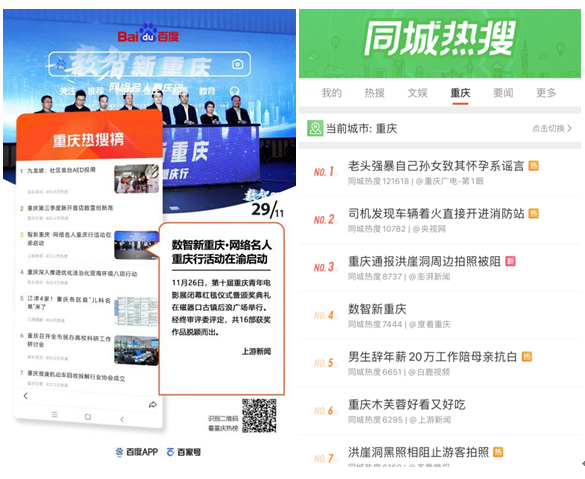Switch to the 文娱 tab
Image resolution: width=585 pixels, height=479 pixels.
coord(417,93)
